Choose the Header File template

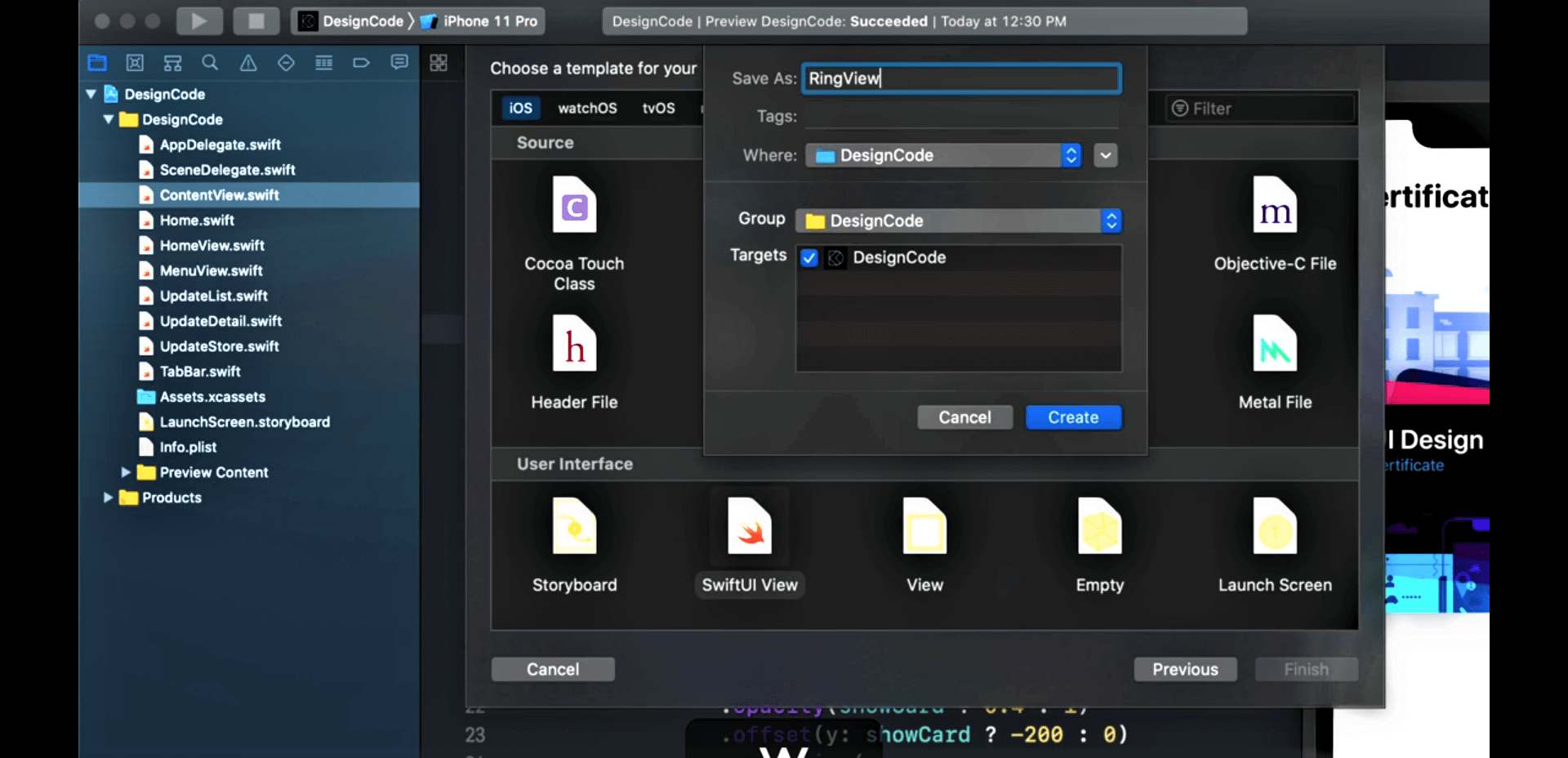click(x=574, y=363)
